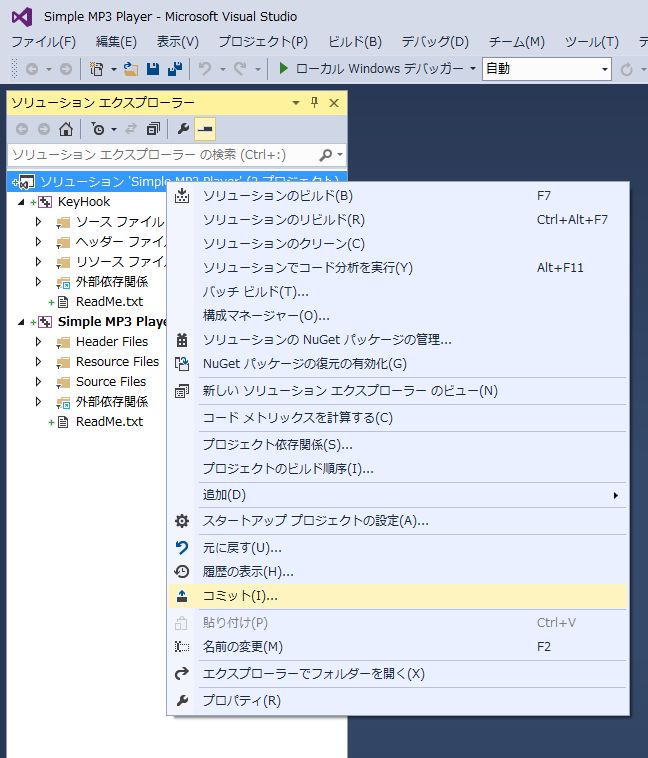Select スタートアップ プロジェクトの設定(A)...

(398, 521)
